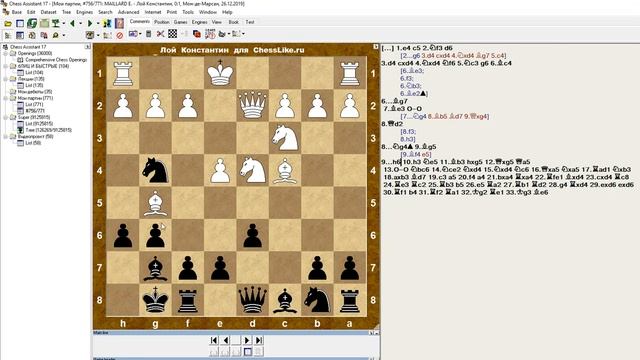Step one move forward

[247, 340]
